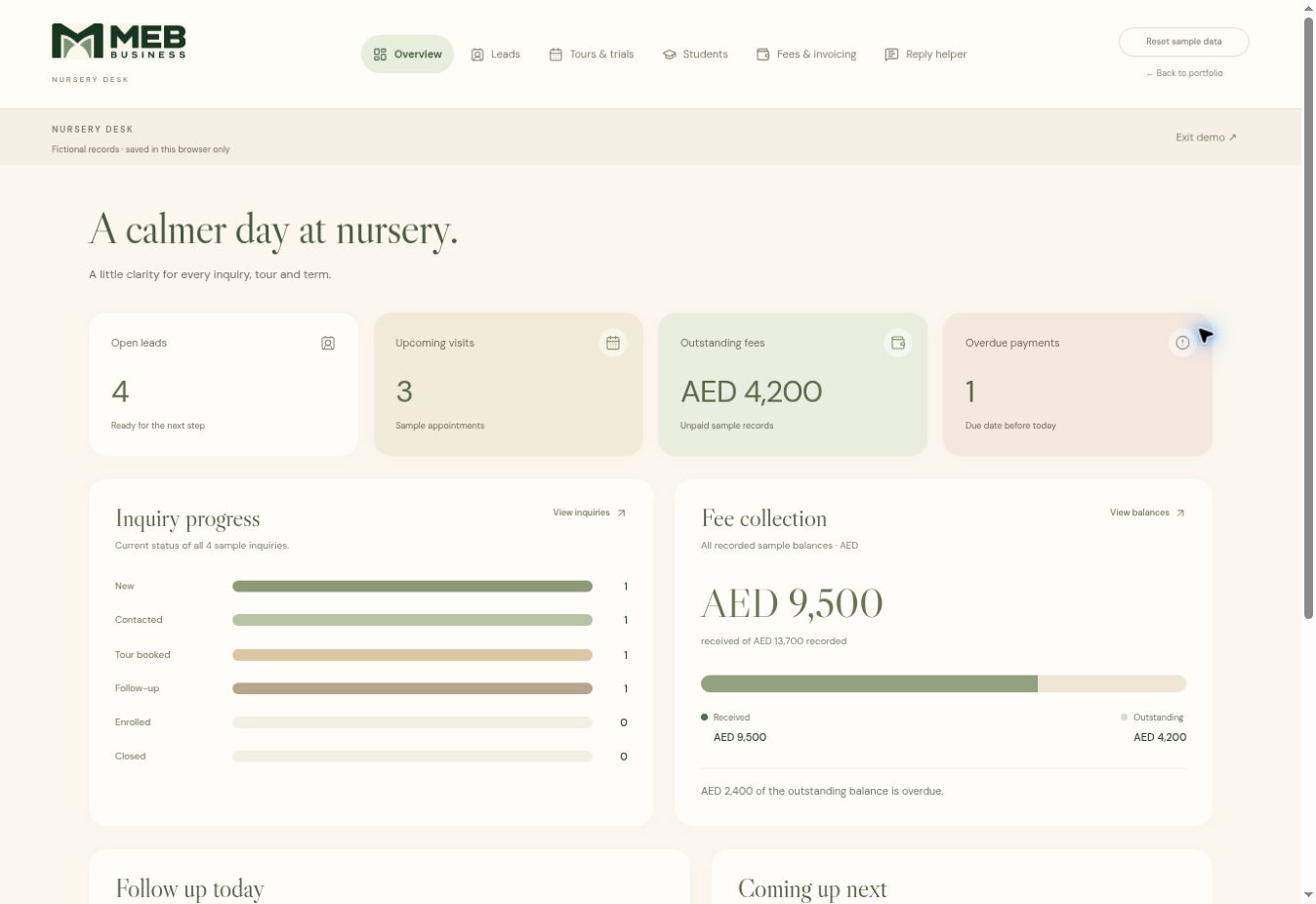Image resolution: width=1316 pixels, height=904 pixels.
Task: Click the 'Inquiry progress' heading
Action: pos(187,518)
